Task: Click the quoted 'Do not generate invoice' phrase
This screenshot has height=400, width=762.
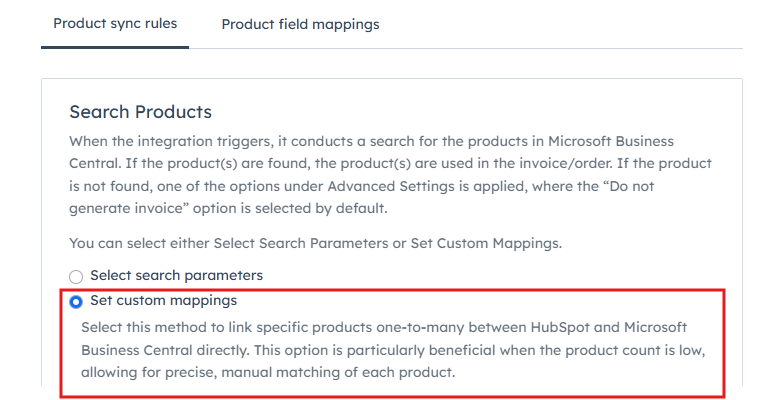Action: pyautogui.click(x=362, y=197)
